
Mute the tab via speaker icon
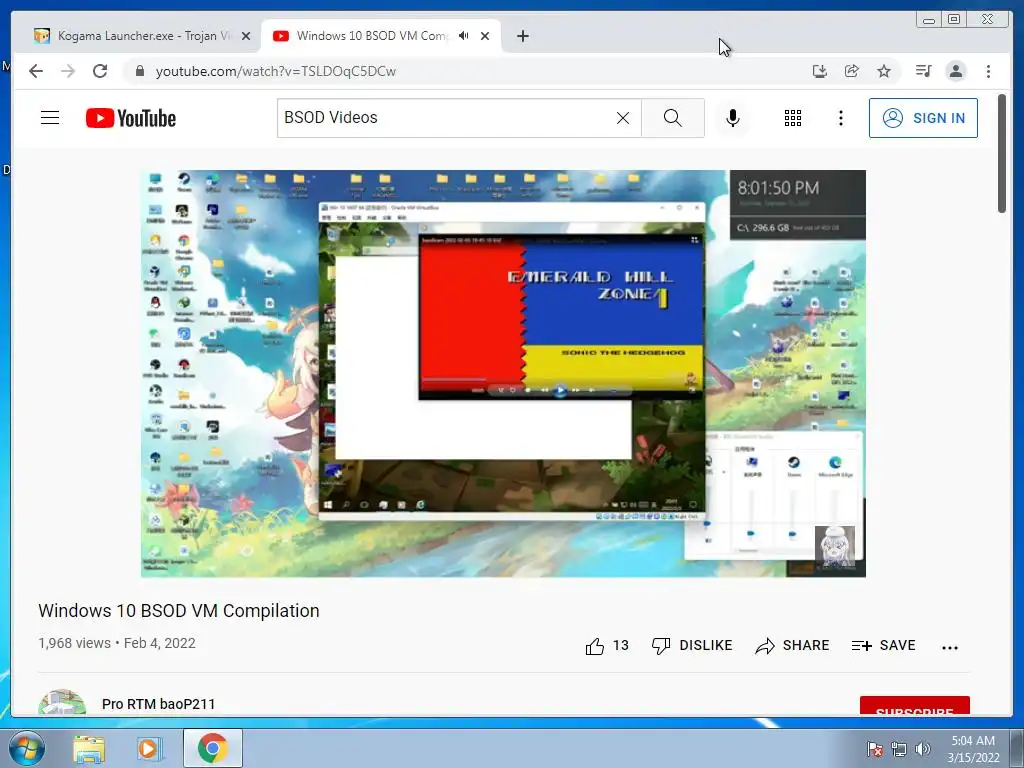click(464, 36)
